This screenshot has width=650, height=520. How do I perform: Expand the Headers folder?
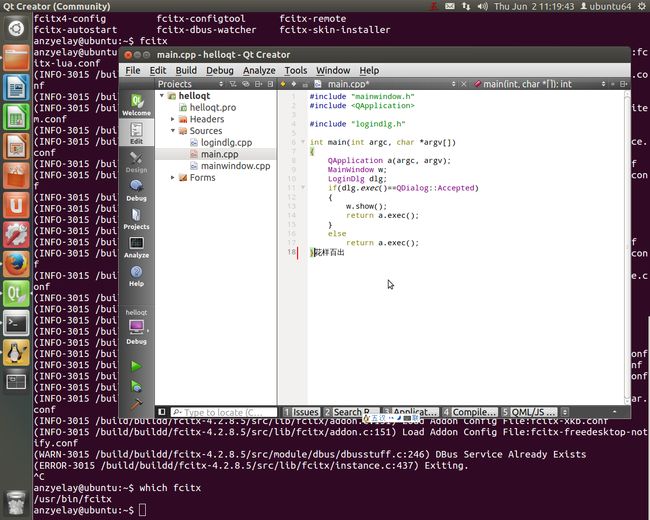coord(173,119)
